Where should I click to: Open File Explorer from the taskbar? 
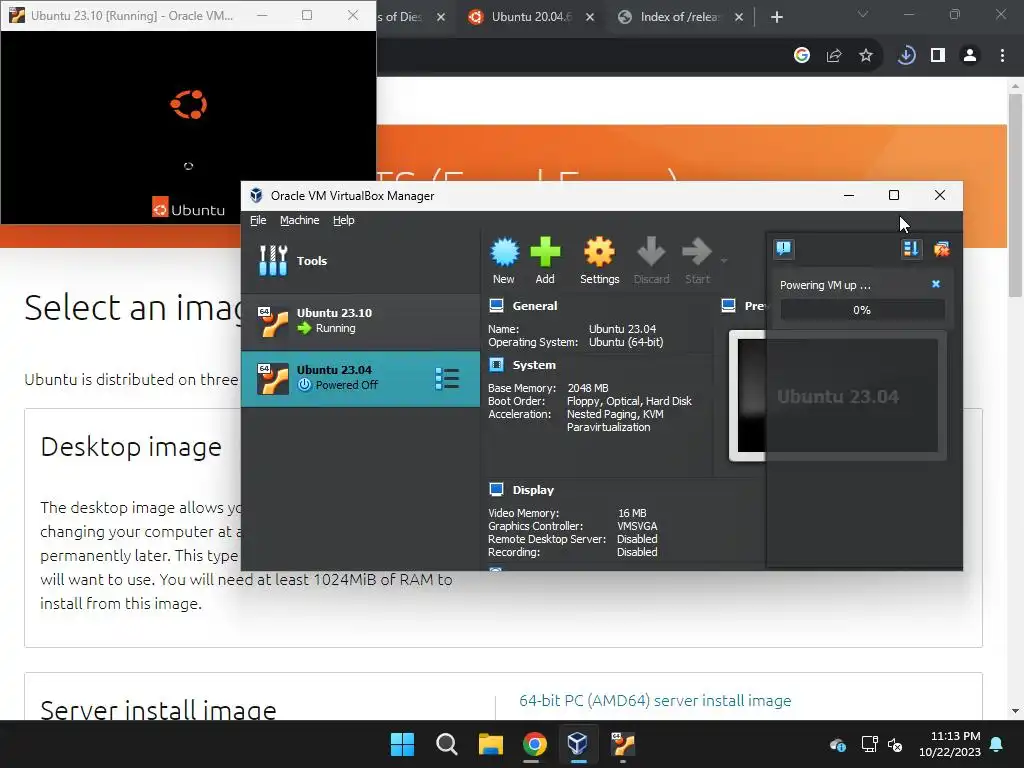coord(490,744)
